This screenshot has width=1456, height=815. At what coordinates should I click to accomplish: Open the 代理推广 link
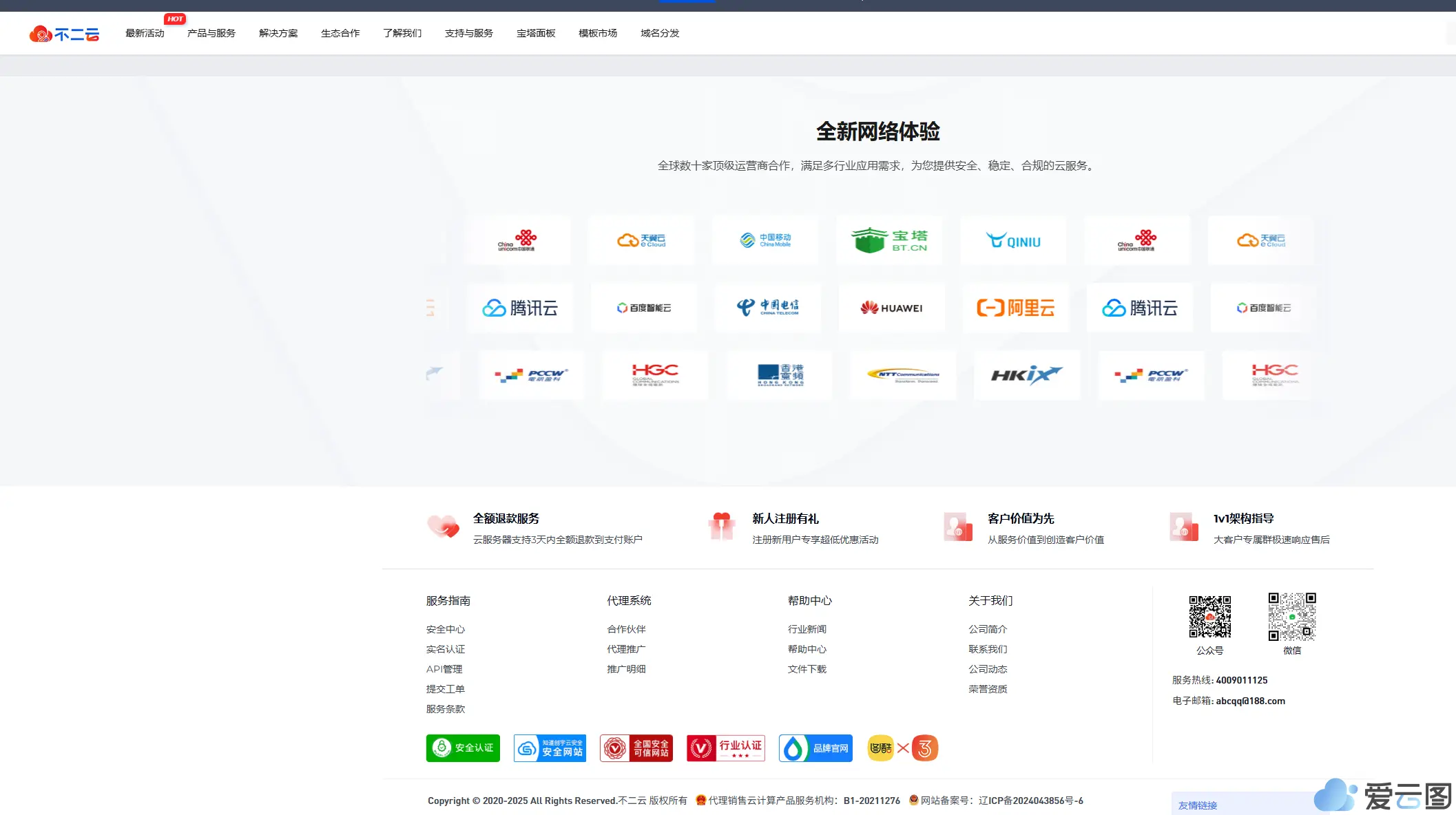click(x=627, y=649)
